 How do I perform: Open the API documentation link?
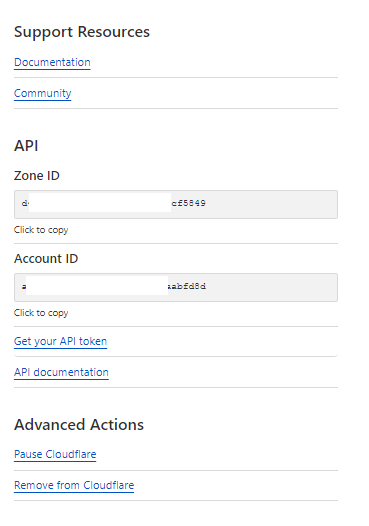[61, 372]
